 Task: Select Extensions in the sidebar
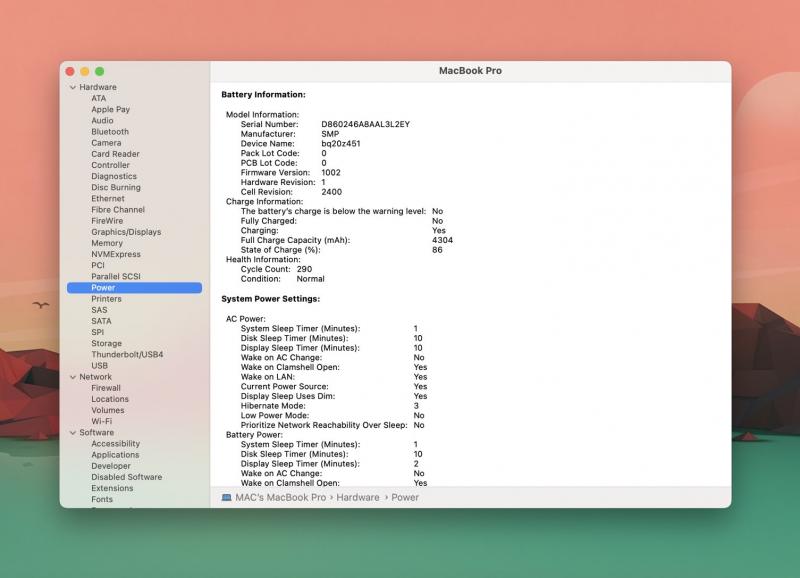click(x=112, y=488)
